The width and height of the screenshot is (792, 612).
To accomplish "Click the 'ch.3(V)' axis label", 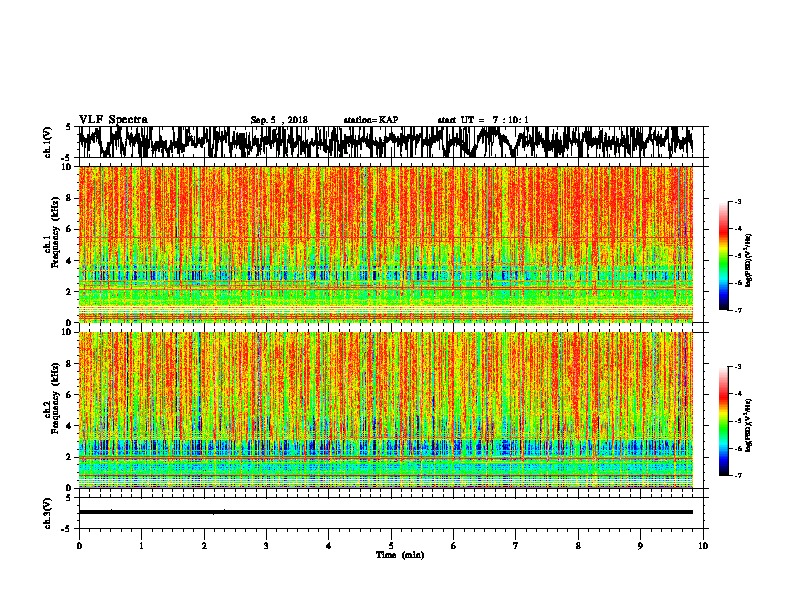I will pos(48,514).
